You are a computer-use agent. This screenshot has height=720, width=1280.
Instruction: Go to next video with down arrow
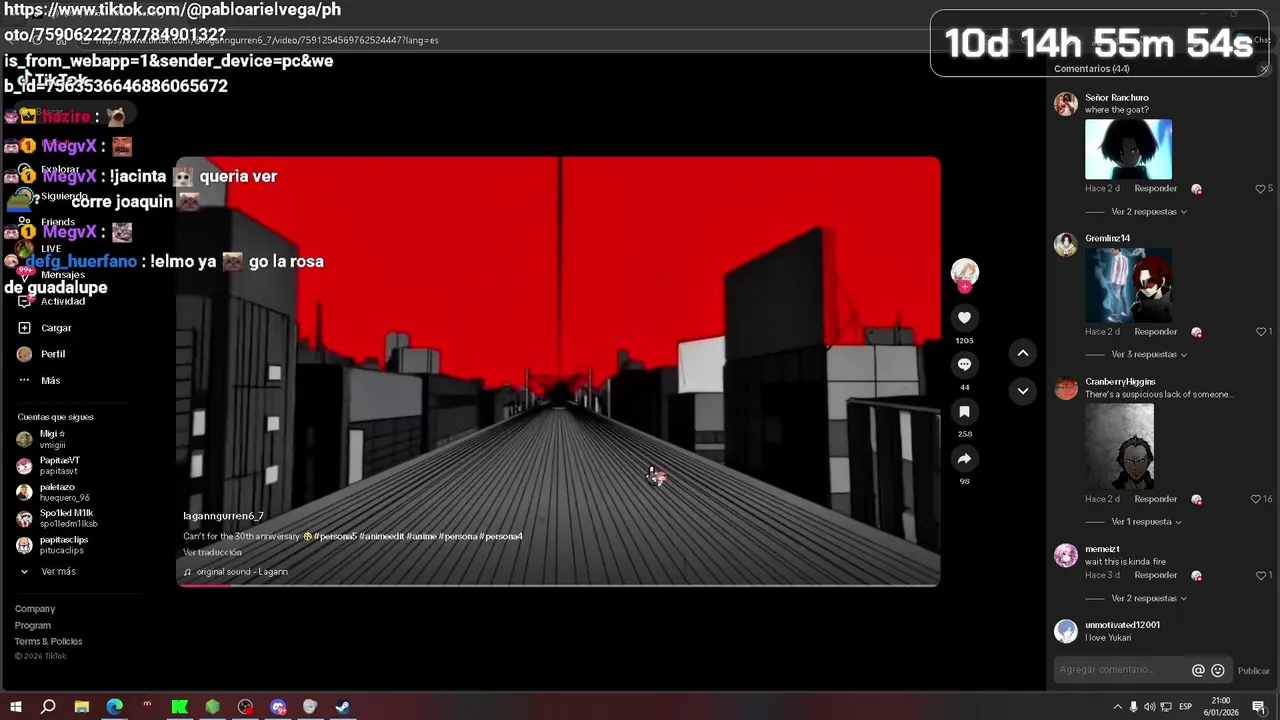1022,391
